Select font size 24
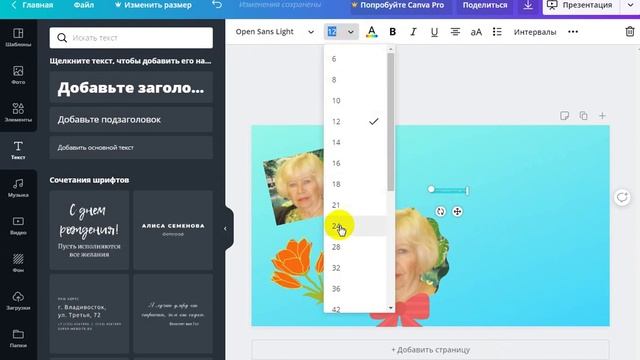 pyautogui.click(x=355, y=226)
